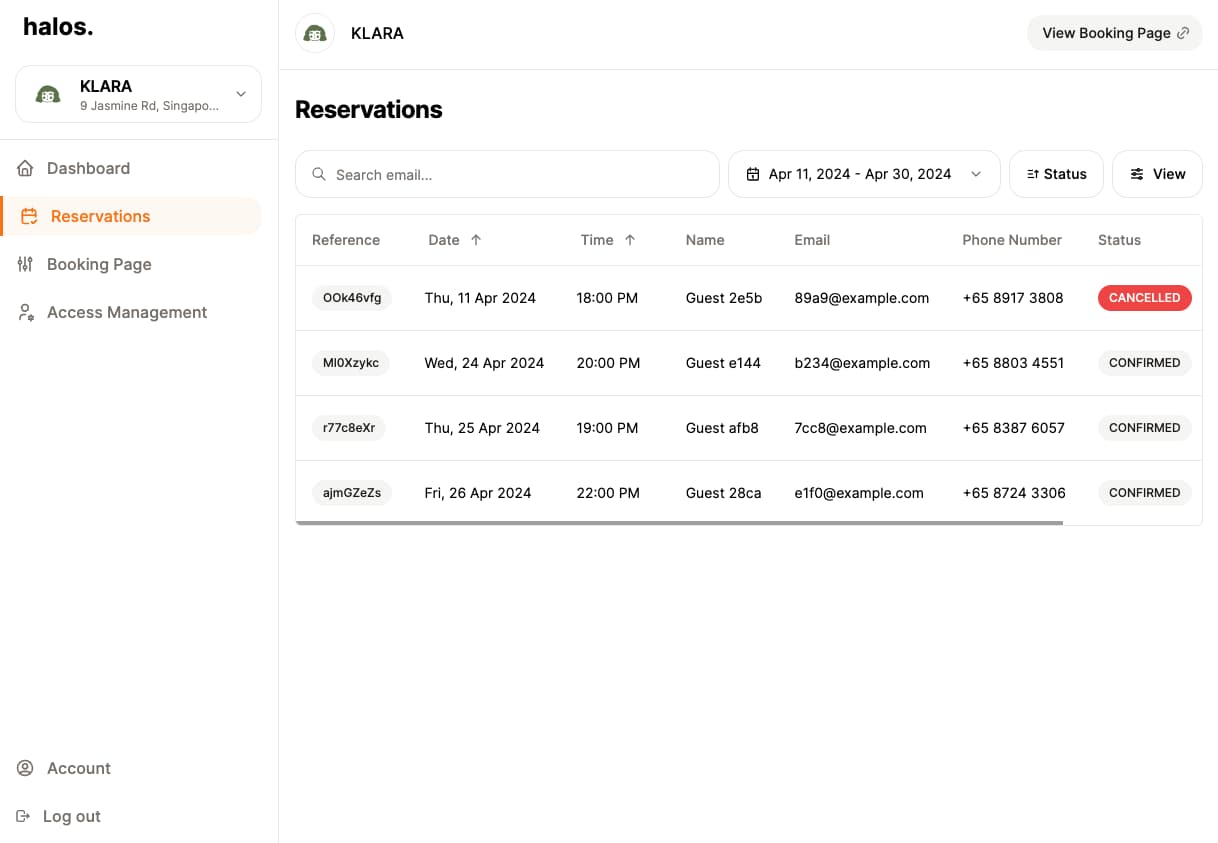This screenshot has width=1218, height=843.
Task: Click the View Booking Page button
Action: pyautogui.click(x=1114, y=32)
